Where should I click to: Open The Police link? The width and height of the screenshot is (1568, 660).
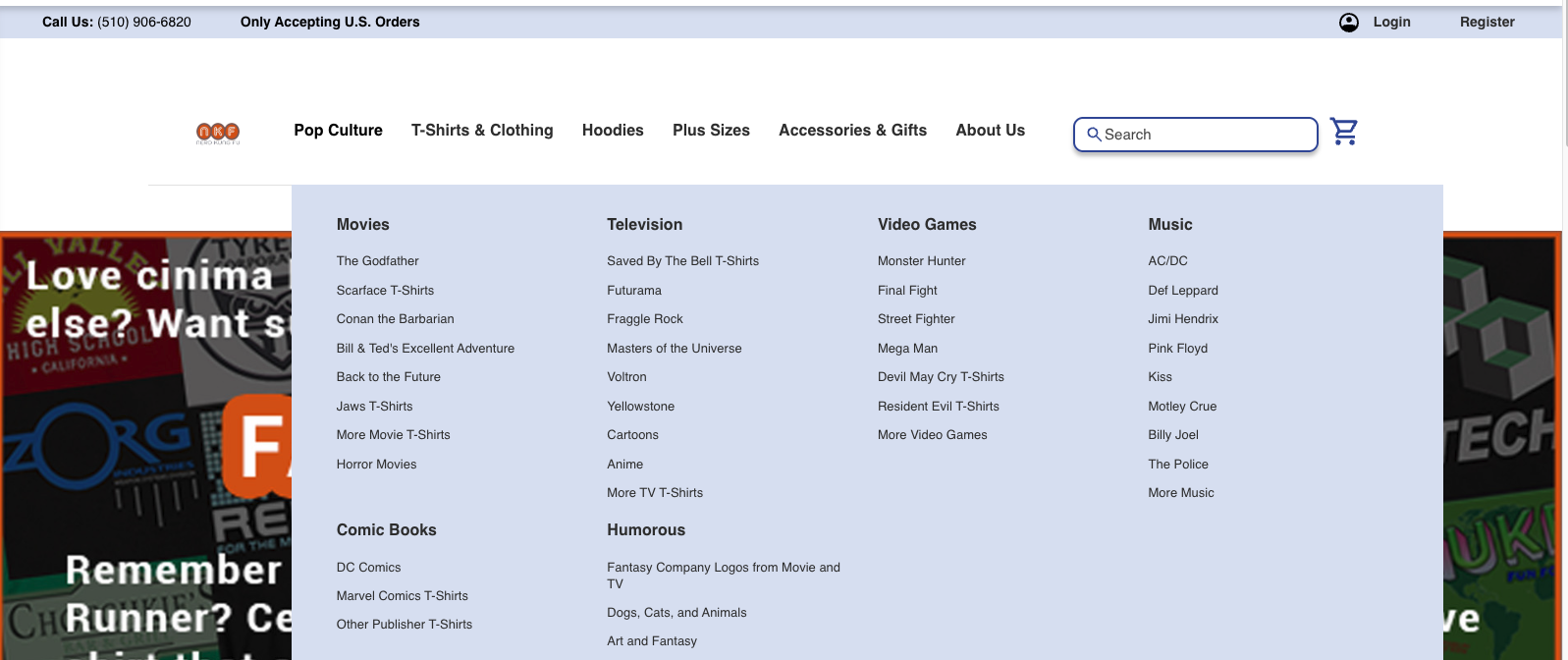1178,465
